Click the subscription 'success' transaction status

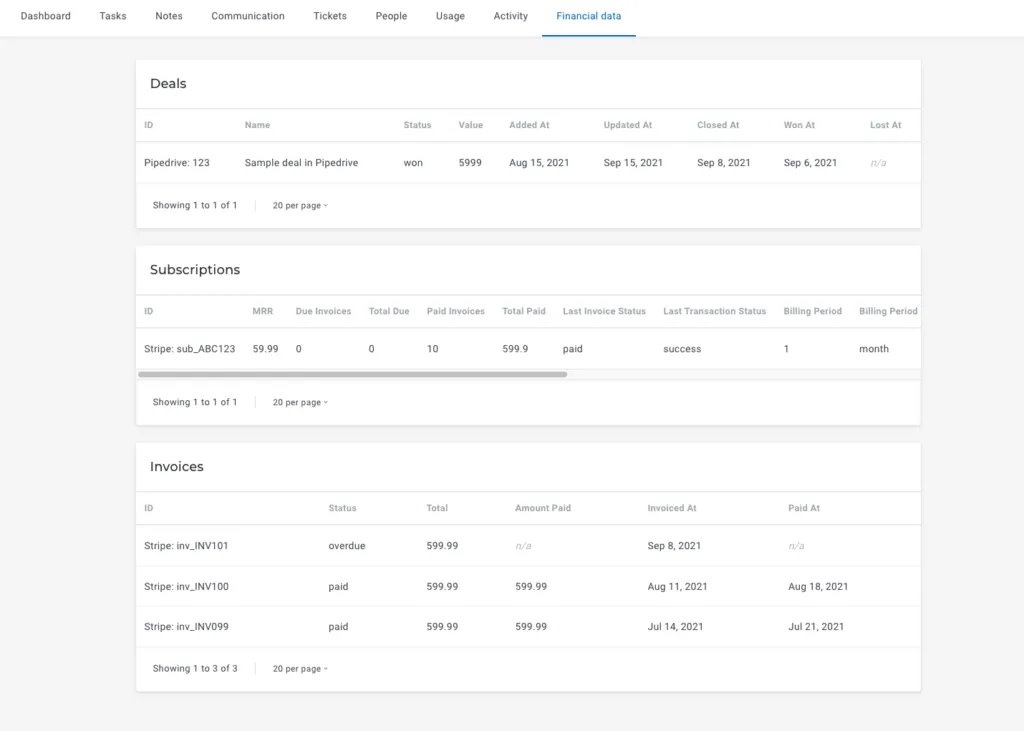[x=682, y=349]
